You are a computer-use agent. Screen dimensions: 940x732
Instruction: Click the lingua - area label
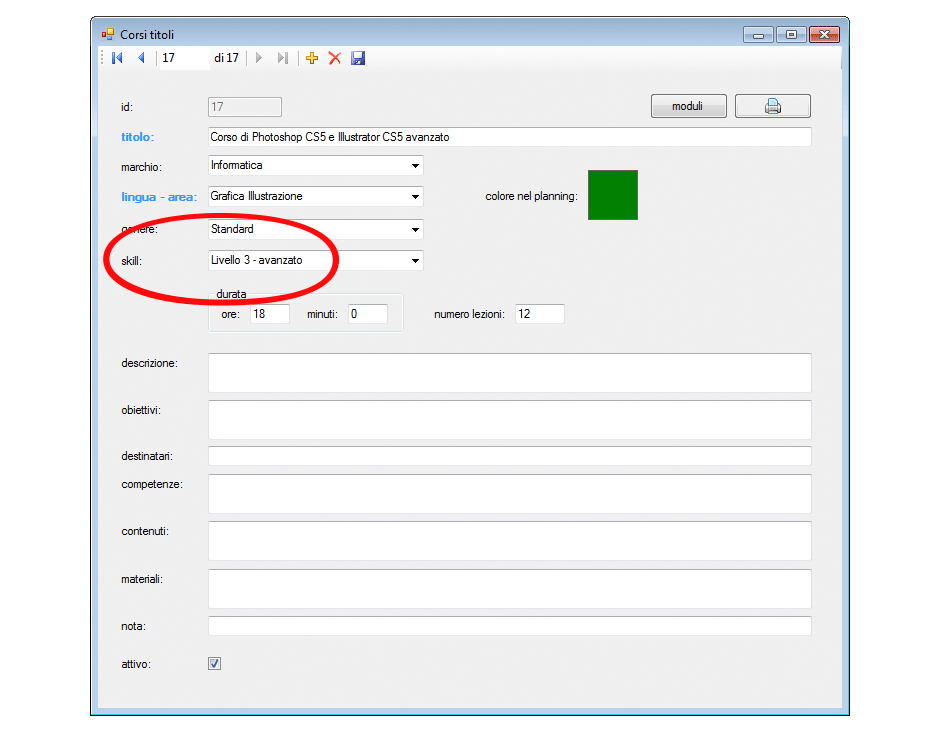point(159,197)
